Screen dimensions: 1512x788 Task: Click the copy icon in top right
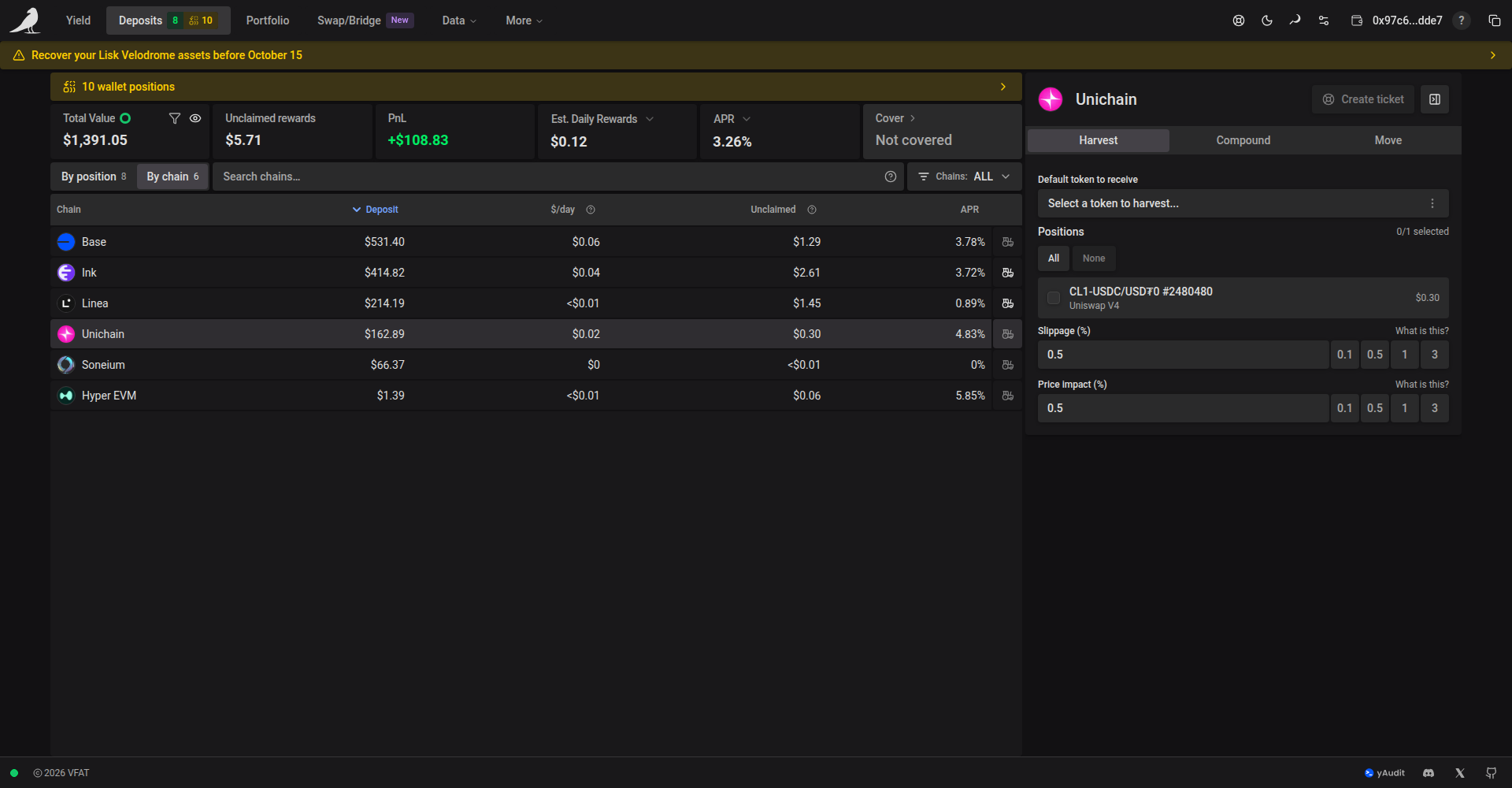tap(1495, 20)
